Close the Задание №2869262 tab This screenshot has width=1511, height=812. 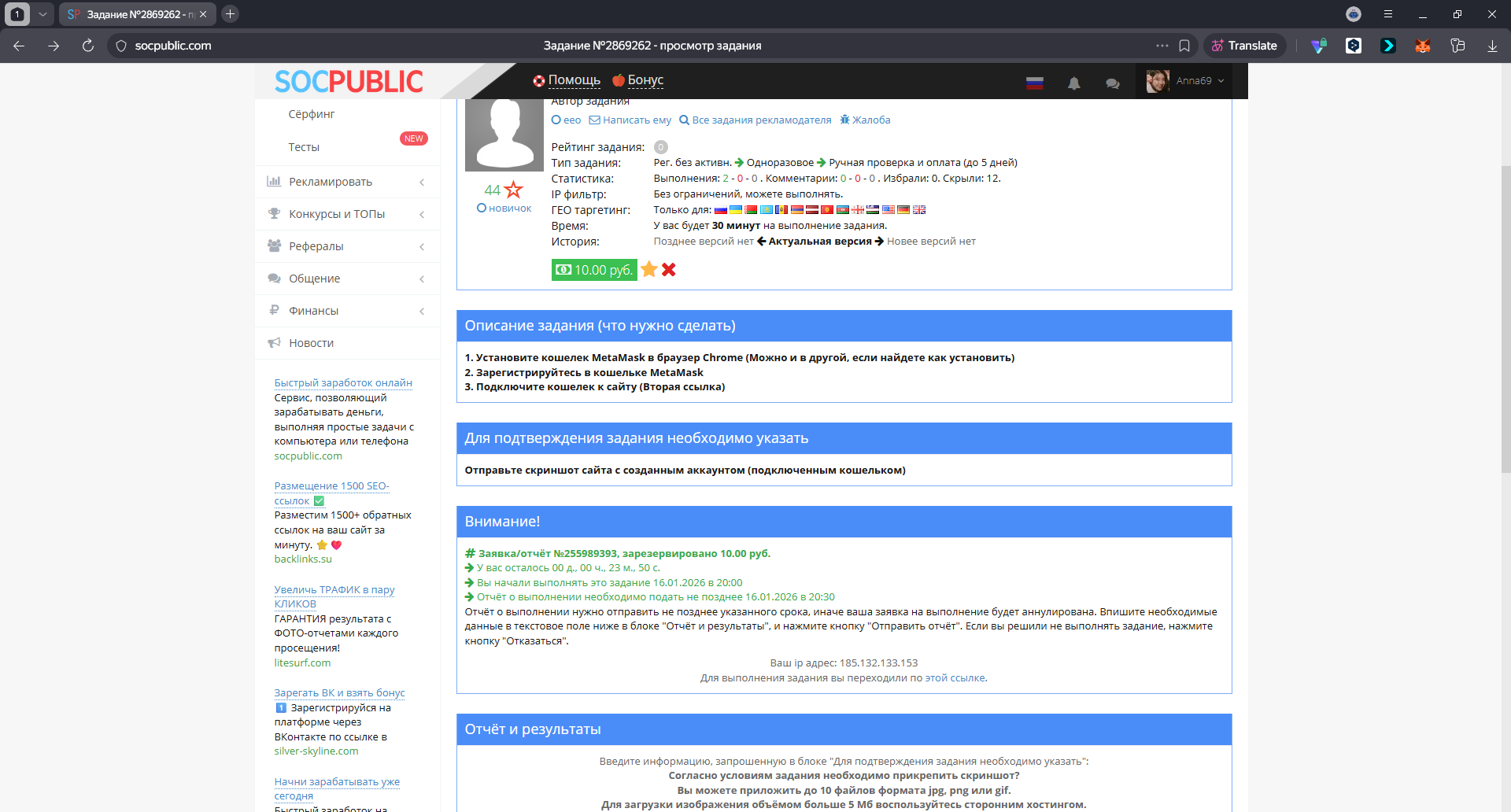203,14
